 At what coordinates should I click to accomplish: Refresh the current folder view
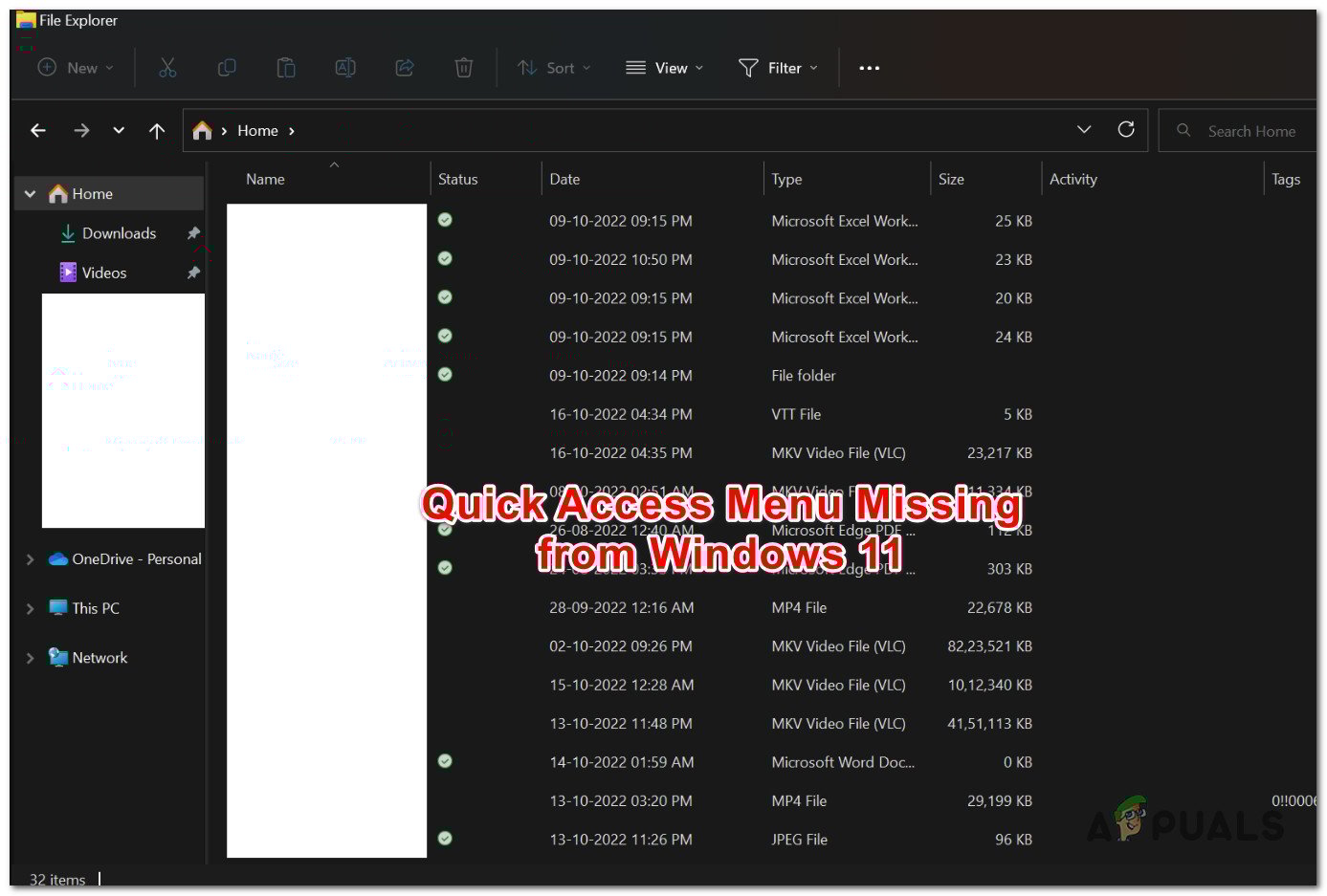click(1126, 130)
